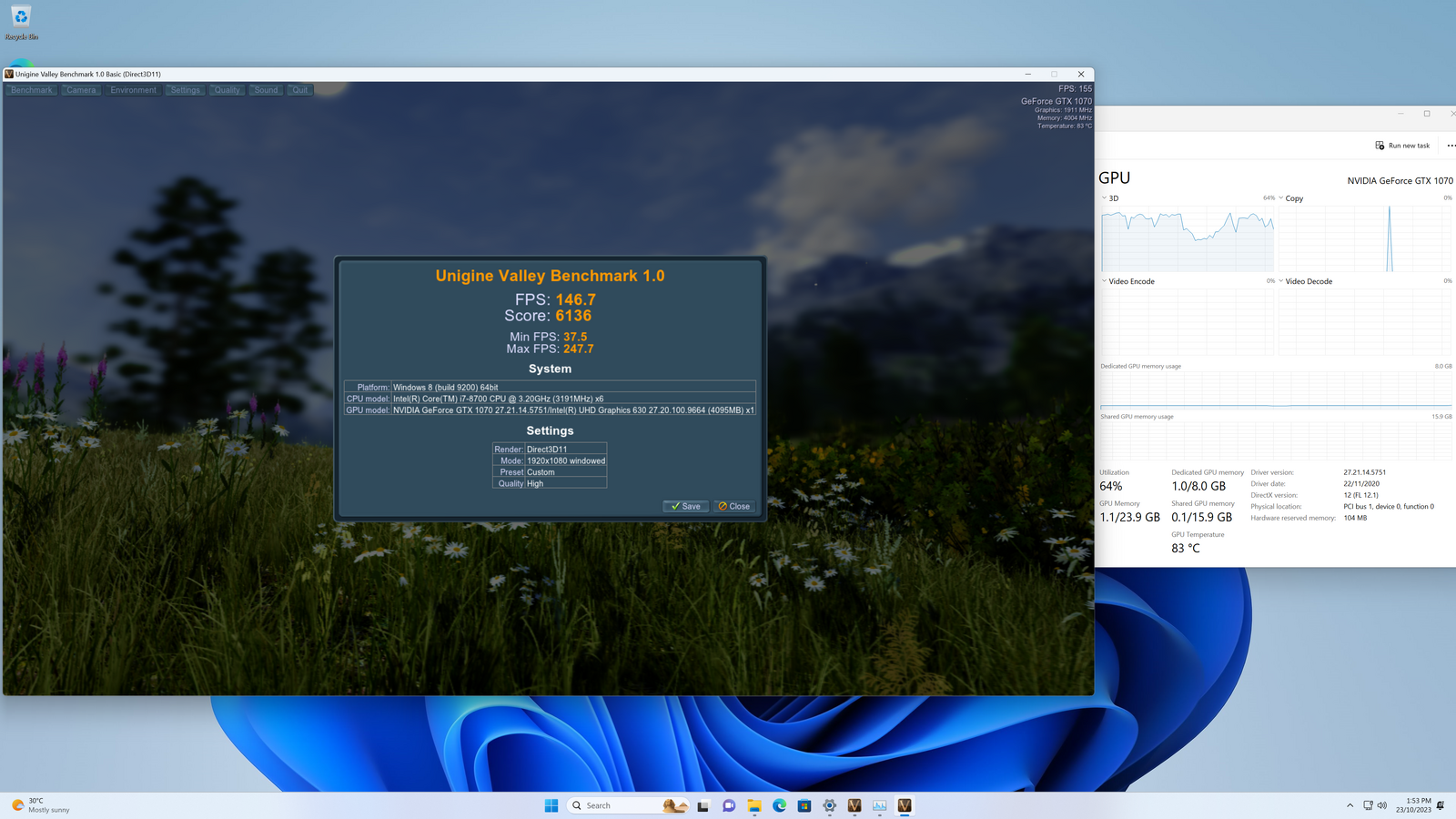This screenshot has width=1456, height=819.
Task: Select the GPU model row in results
Action: (x=550, y=409)
